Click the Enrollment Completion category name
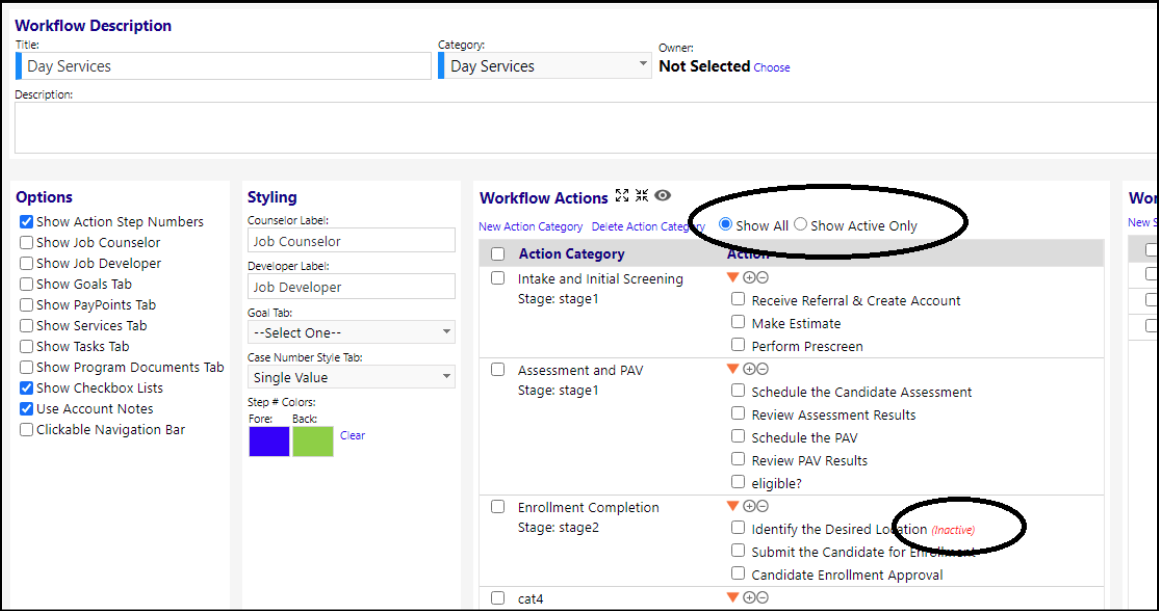Screen dimensions: 1159x611 coord(588,508)
